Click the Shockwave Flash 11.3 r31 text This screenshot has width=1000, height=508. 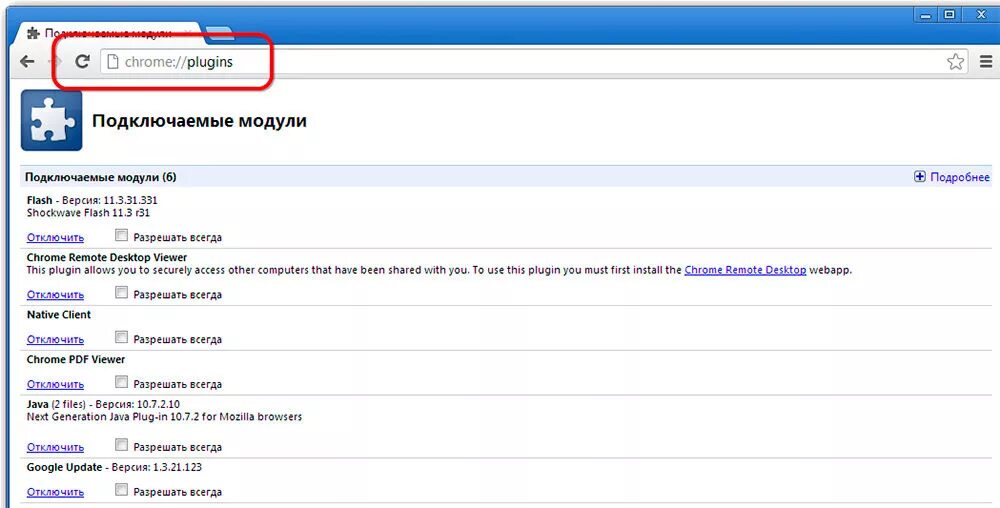88,213
